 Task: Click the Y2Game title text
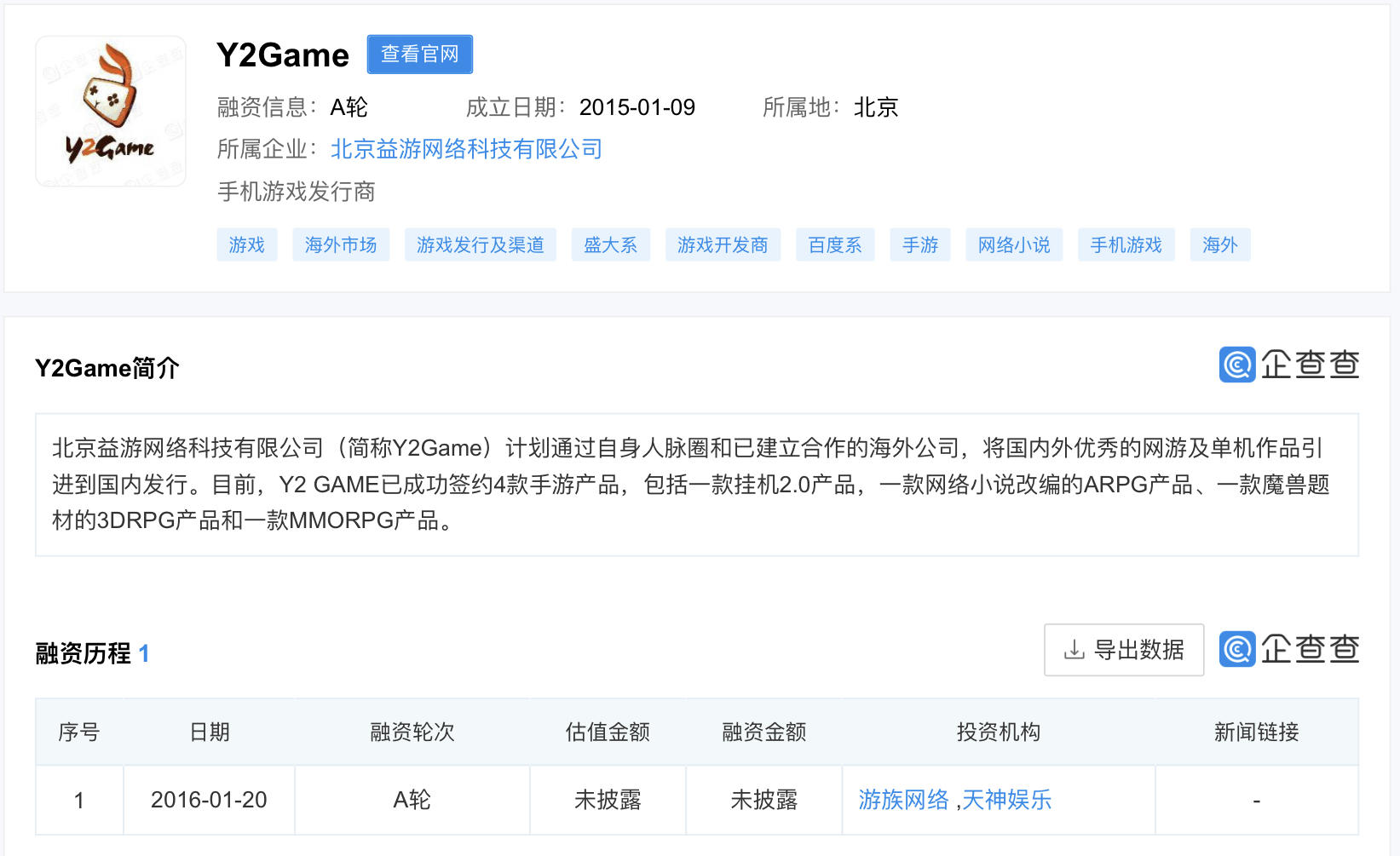click(283, 55)
